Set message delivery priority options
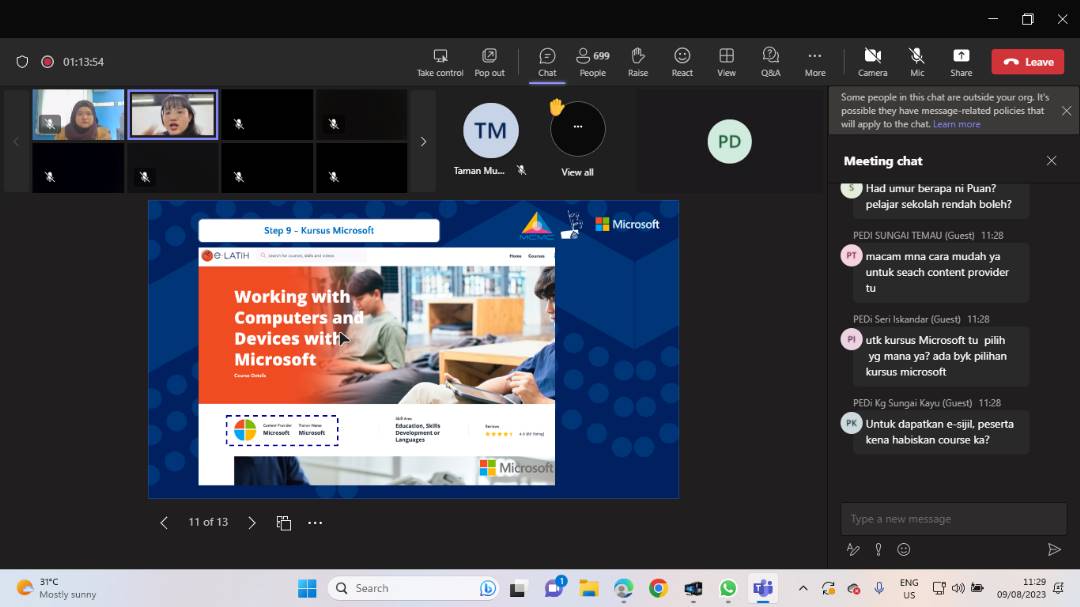This screenshot has height=607, width=1080. pos(878,549)
